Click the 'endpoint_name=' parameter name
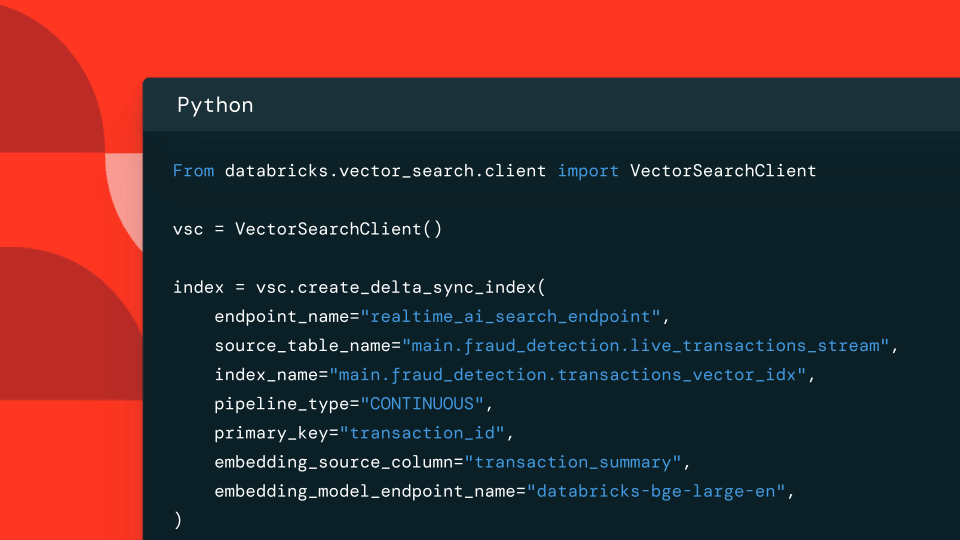Viewport: 960px width, 540px height. click(287, 317)
